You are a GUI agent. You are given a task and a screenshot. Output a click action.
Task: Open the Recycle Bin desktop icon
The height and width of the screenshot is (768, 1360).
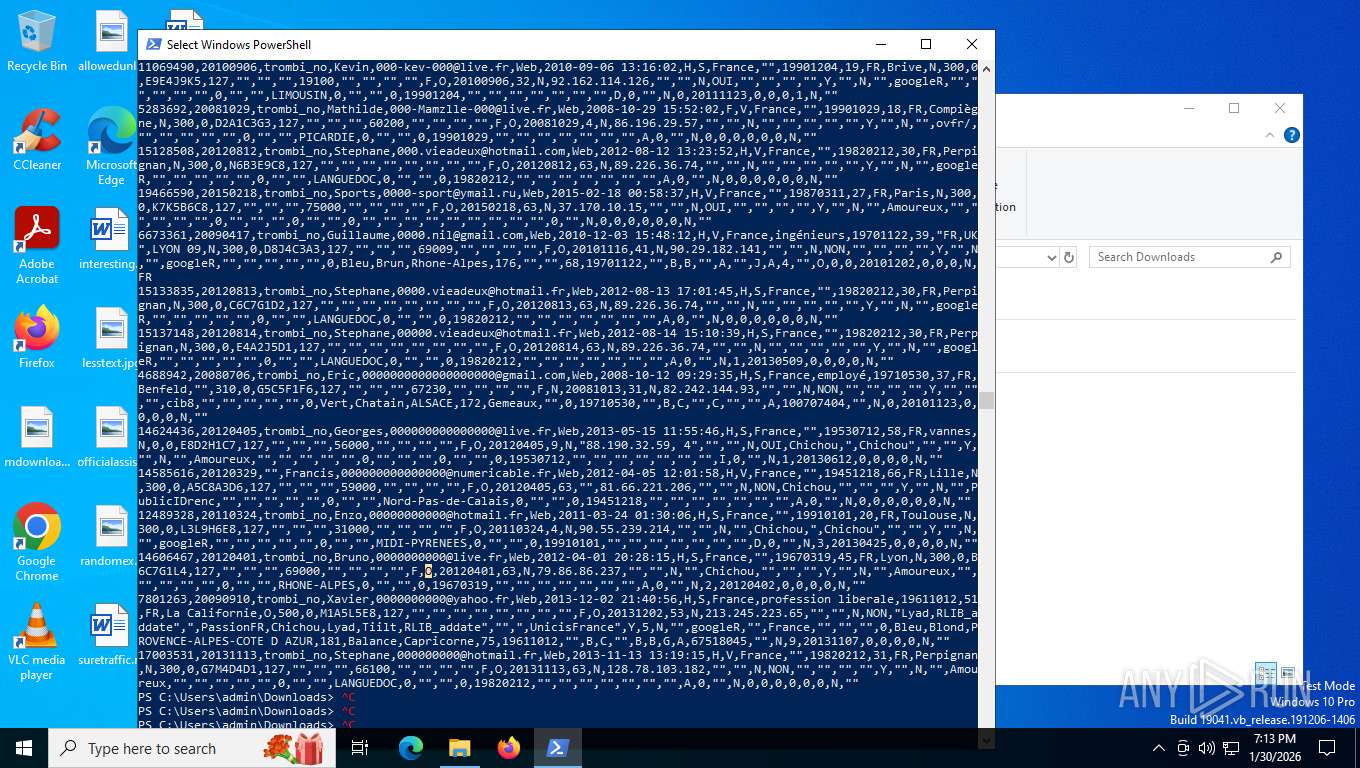[37, 40]
